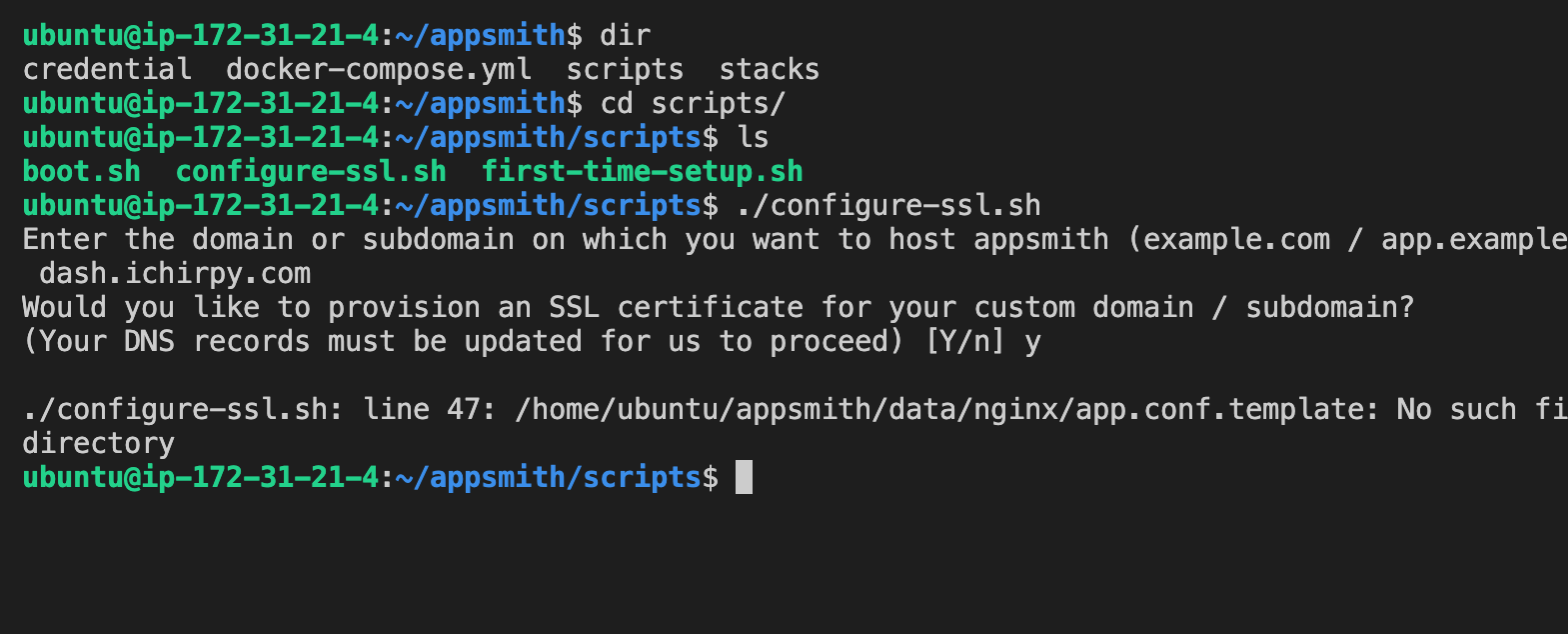Select the 'first-time-setup.sh' script name
The width and height of the screenshot is (1568, 634).
643,172
